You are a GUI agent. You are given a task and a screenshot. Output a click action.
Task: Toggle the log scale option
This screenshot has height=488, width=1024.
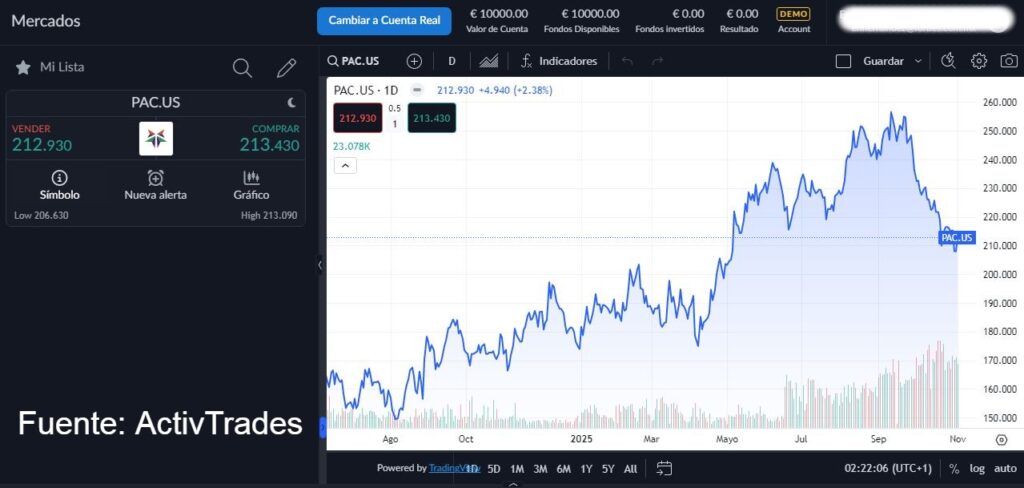tap(977, 468)
